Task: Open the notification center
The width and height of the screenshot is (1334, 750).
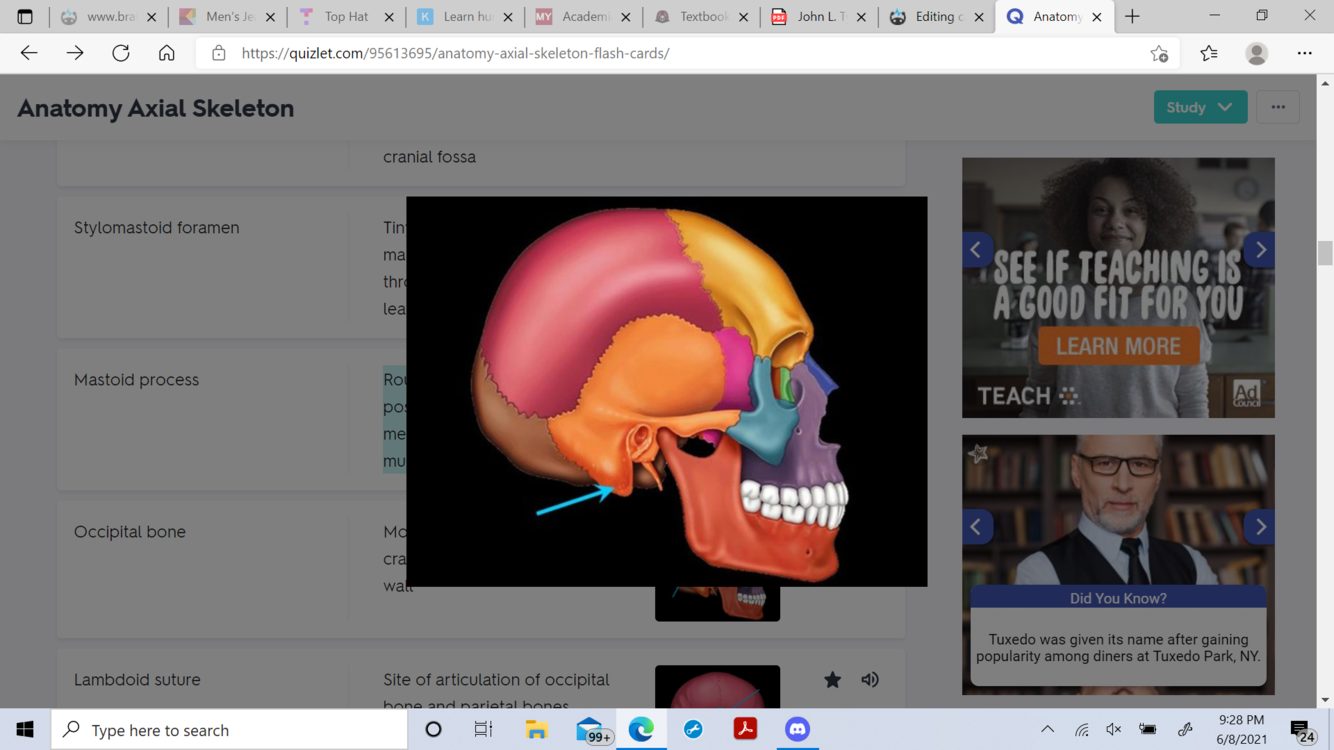Action: point(1302,731)
